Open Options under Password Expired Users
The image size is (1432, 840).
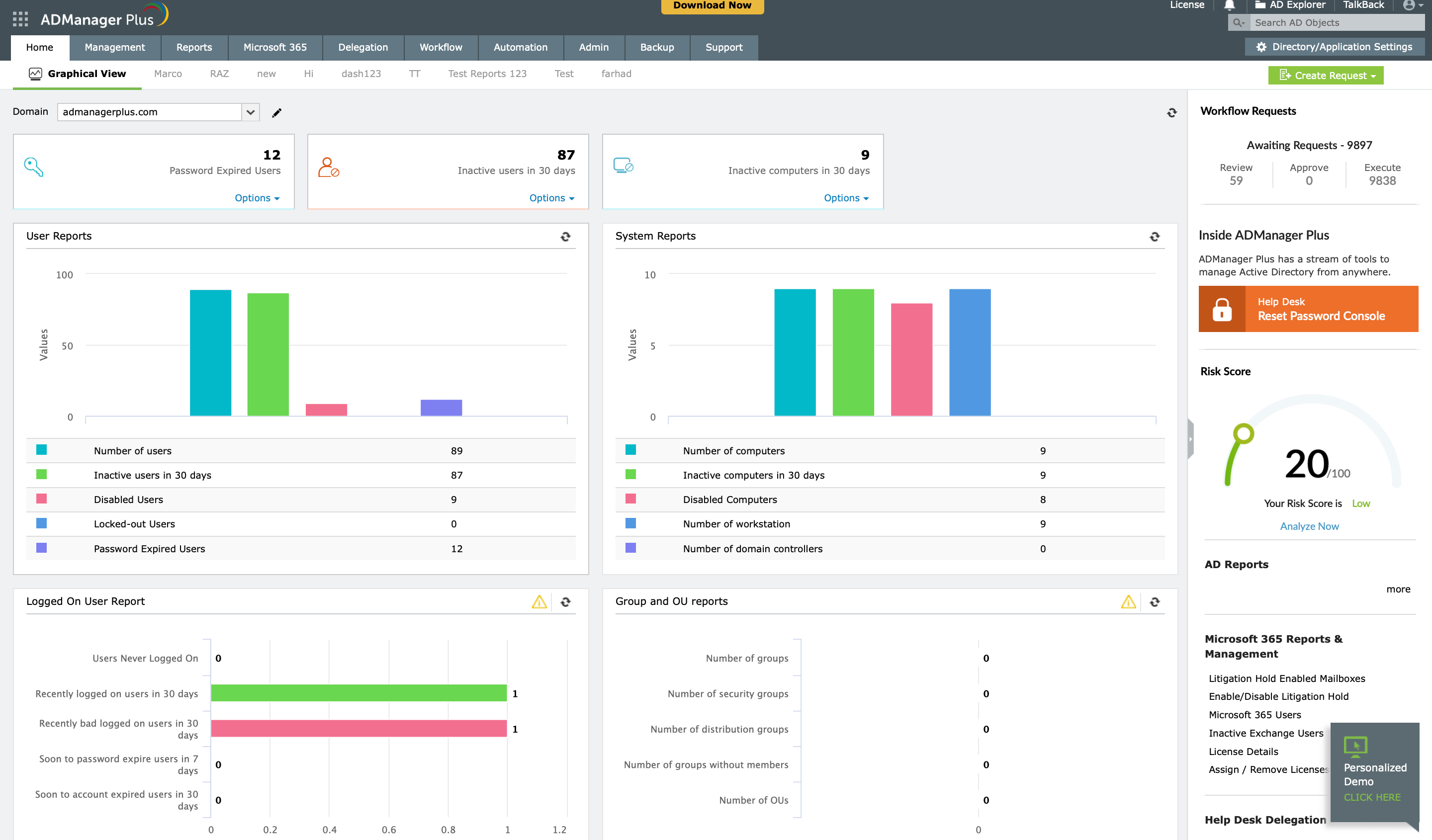pyautogui.click(x=257, y=198)
